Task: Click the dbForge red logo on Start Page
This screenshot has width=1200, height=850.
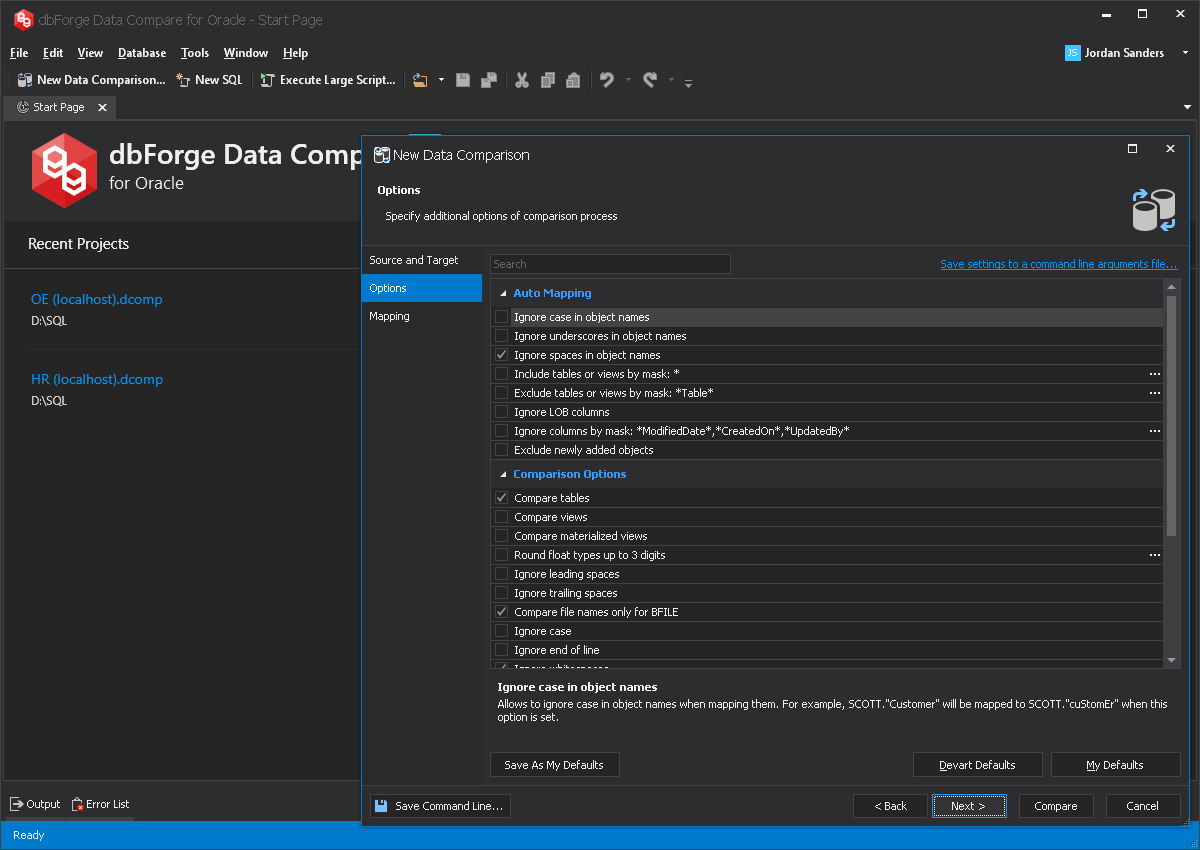Action: [64, 170]
